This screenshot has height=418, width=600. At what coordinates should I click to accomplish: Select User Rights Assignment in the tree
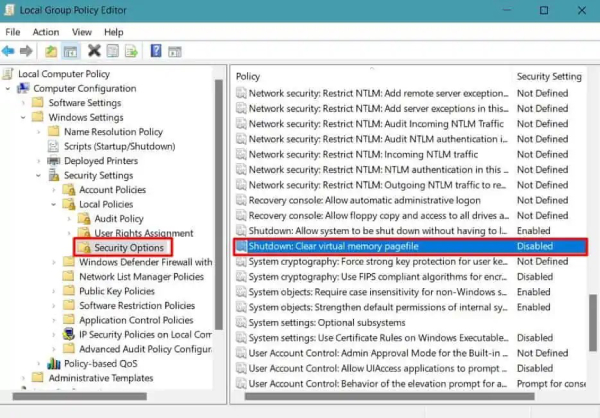point(141,233)
